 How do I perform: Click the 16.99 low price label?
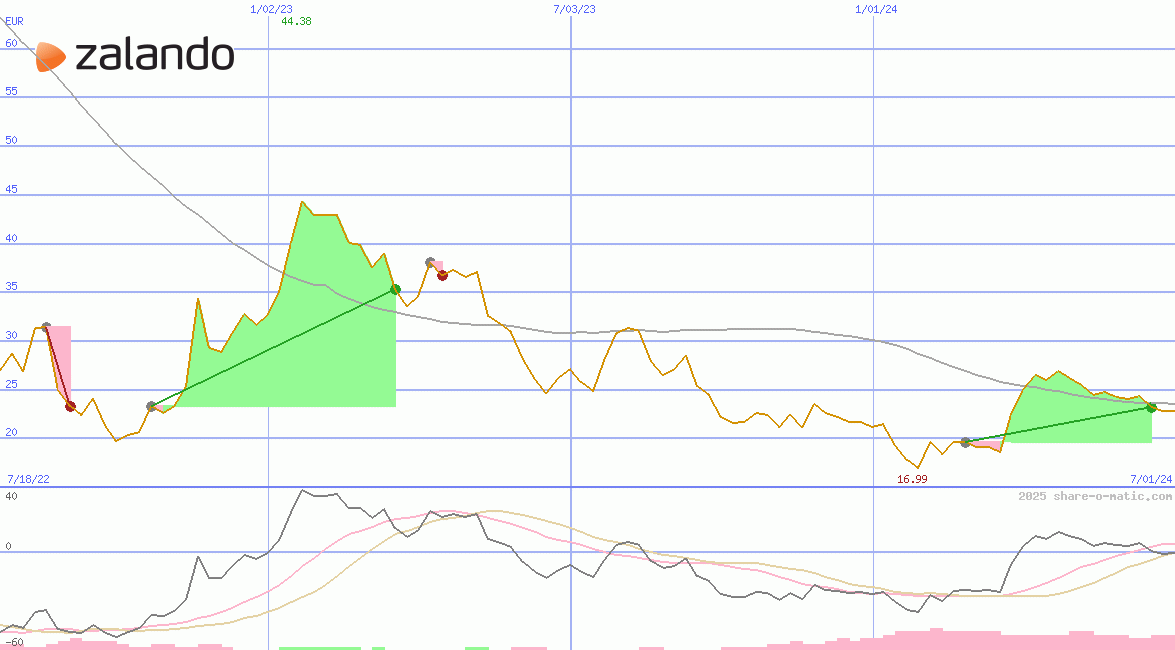pos(912,479)
